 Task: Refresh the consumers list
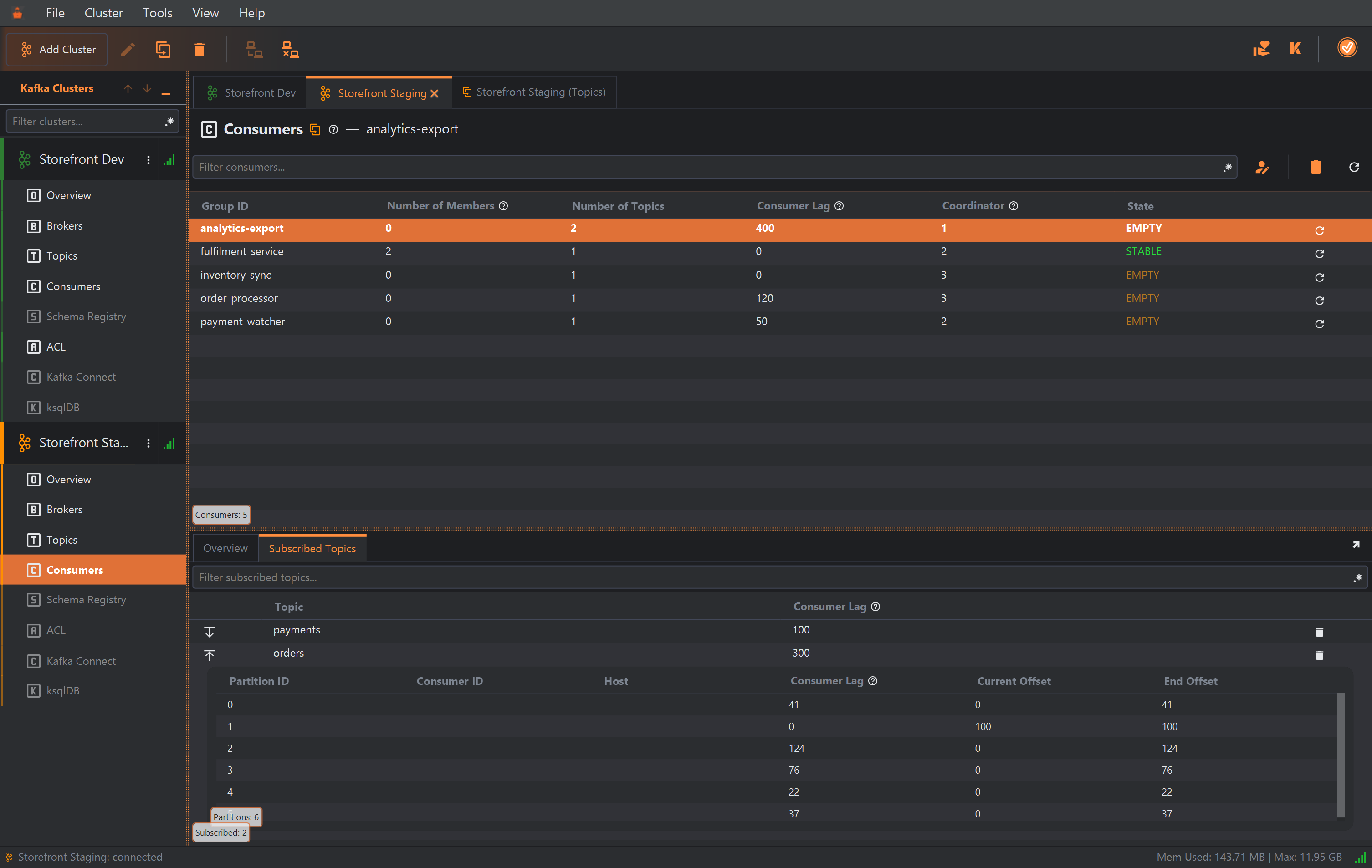(x=1354, y=167)
